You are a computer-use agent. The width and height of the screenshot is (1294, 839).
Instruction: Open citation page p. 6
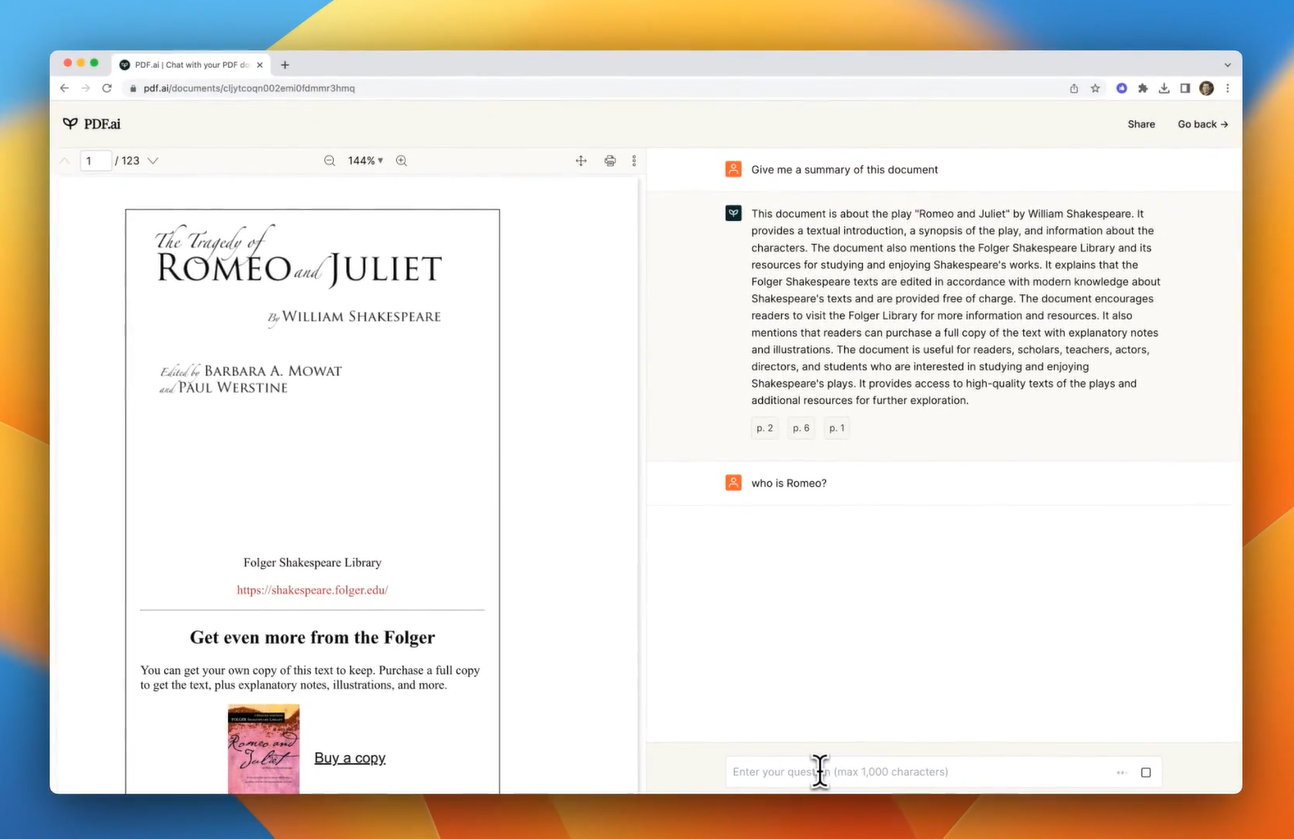[x=801, y=428]
